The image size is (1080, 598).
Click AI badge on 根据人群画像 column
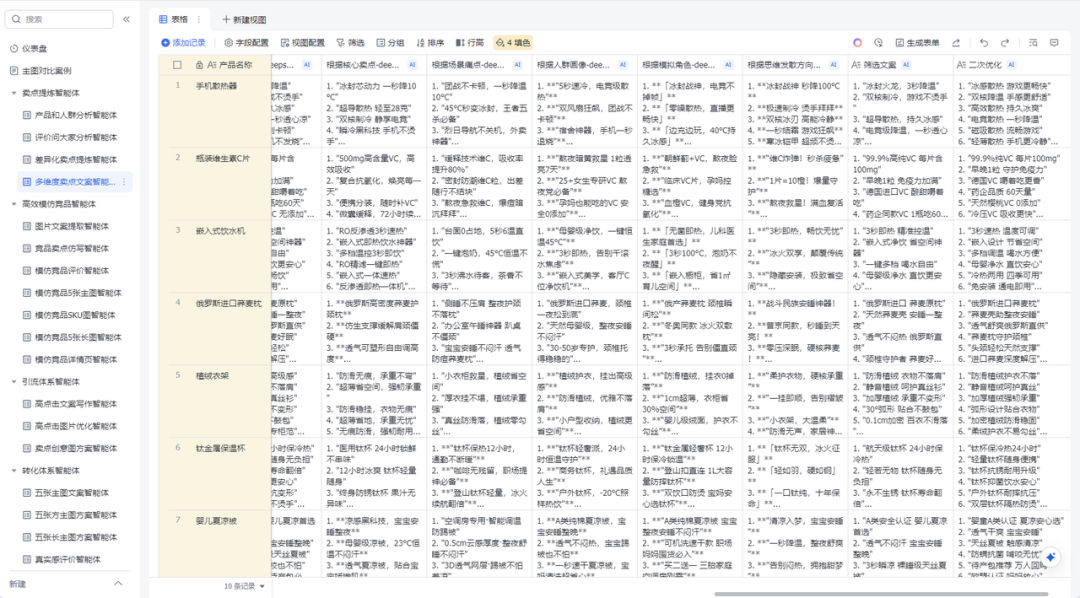[623, 65]
